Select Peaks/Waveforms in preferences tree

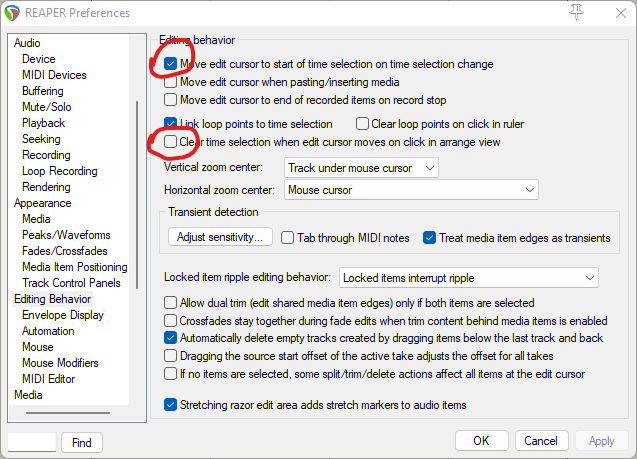(66, 235)
